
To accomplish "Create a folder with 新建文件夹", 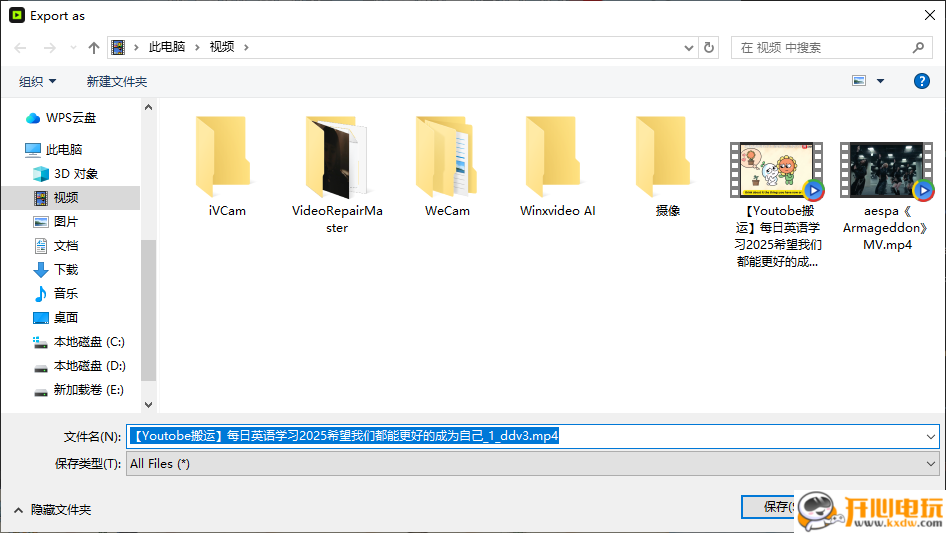I will [117, 81].
